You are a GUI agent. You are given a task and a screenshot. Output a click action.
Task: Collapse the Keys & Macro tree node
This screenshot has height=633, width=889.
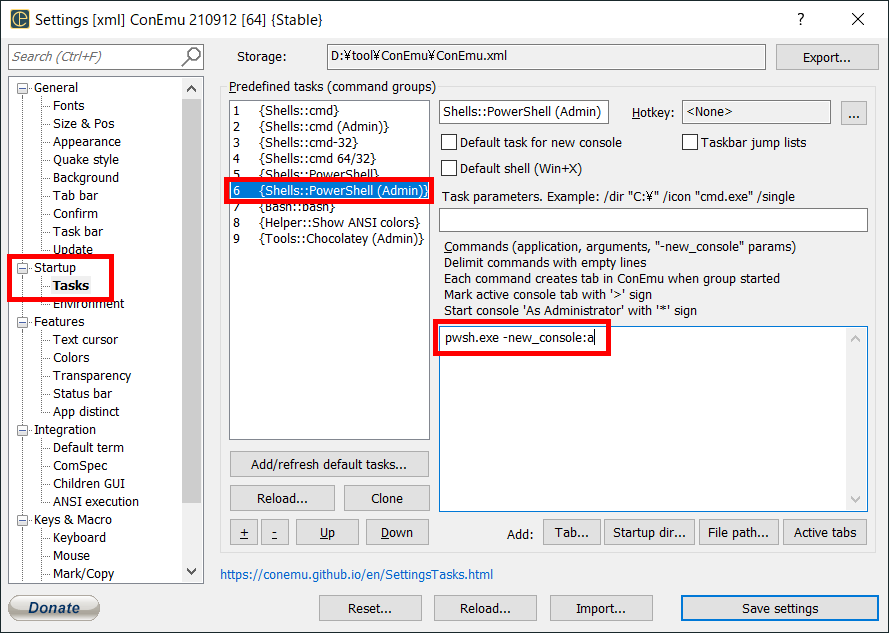[x=23, y=520]
